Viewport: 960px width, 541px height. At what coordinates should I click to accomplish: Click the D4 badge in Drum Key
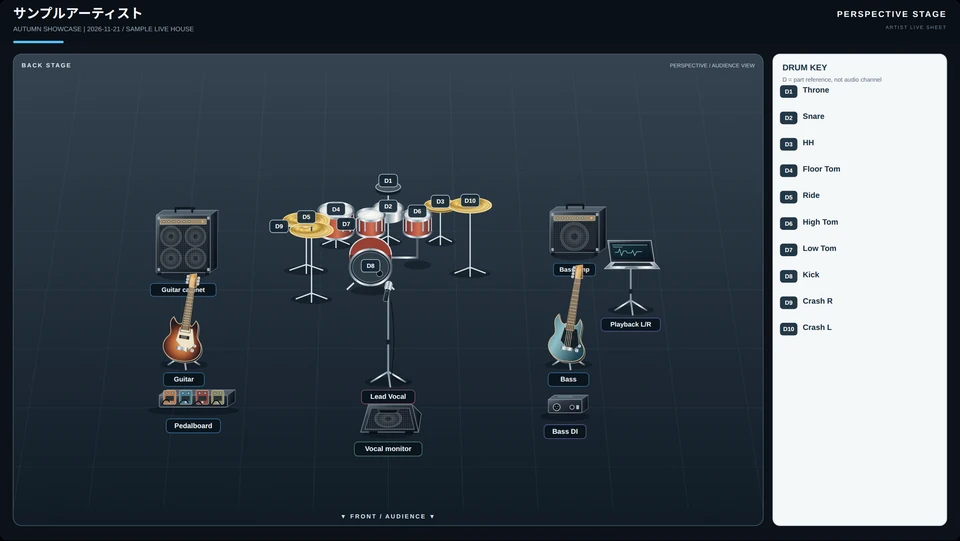point(789,171)
